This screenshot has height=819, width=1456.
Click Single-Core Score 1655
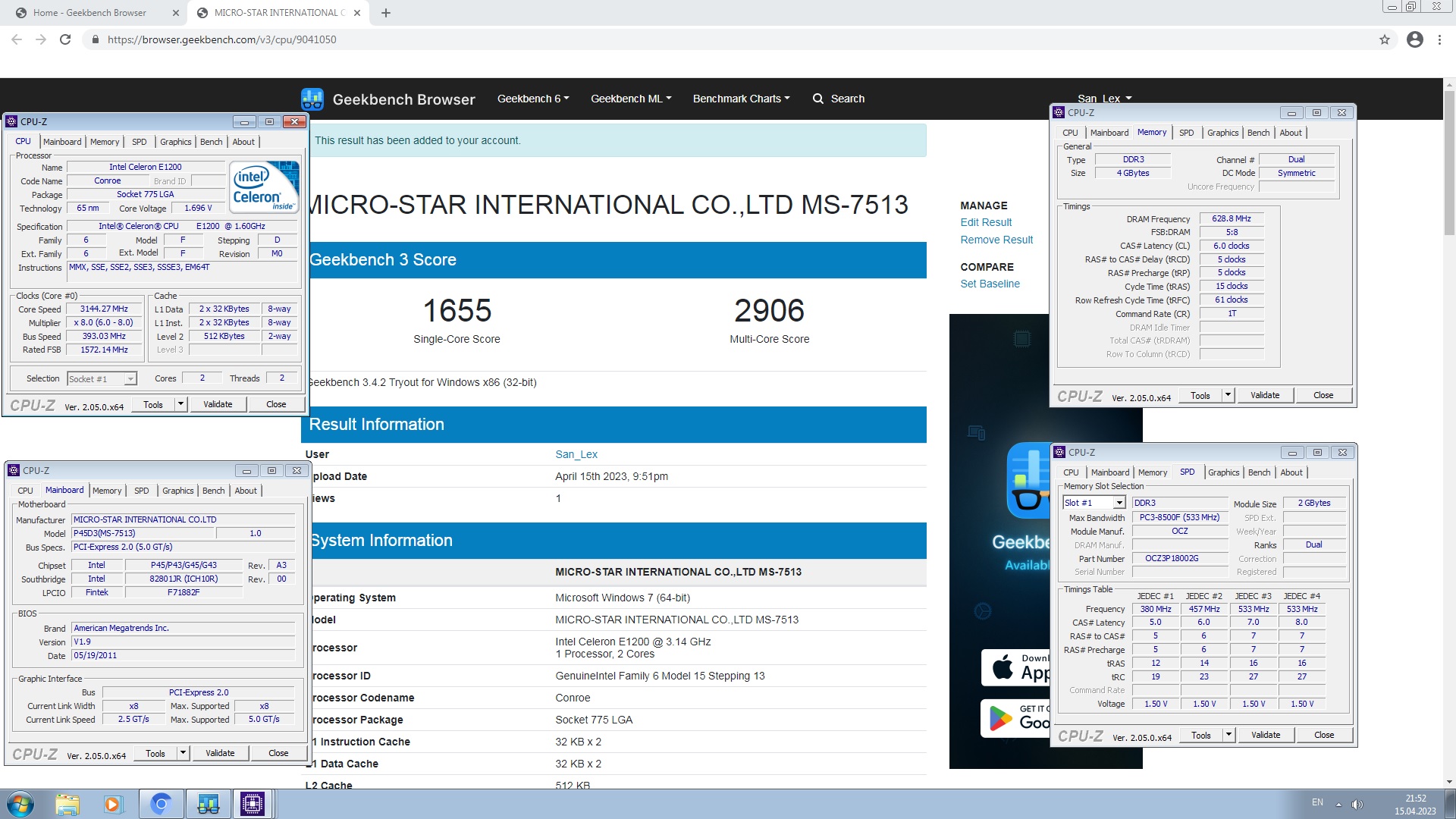tap(457, 310)
